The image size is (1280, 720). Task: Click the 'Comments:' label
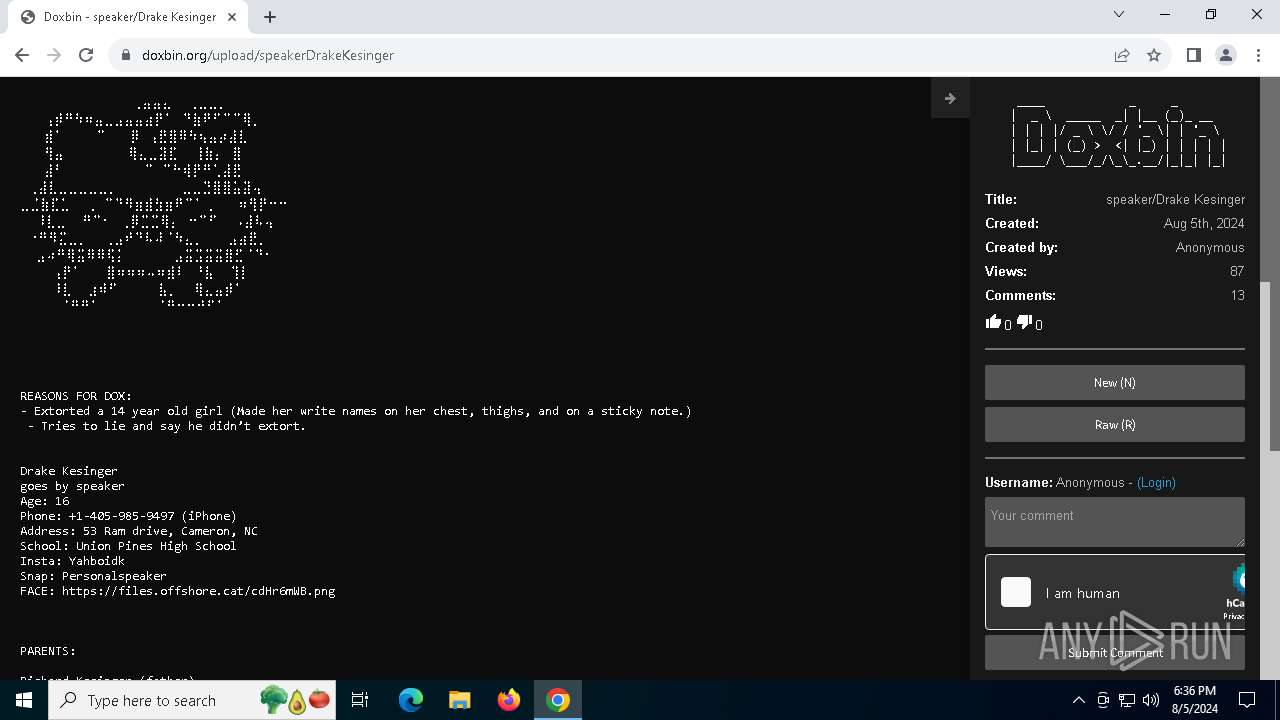(x=1020, y=296)
